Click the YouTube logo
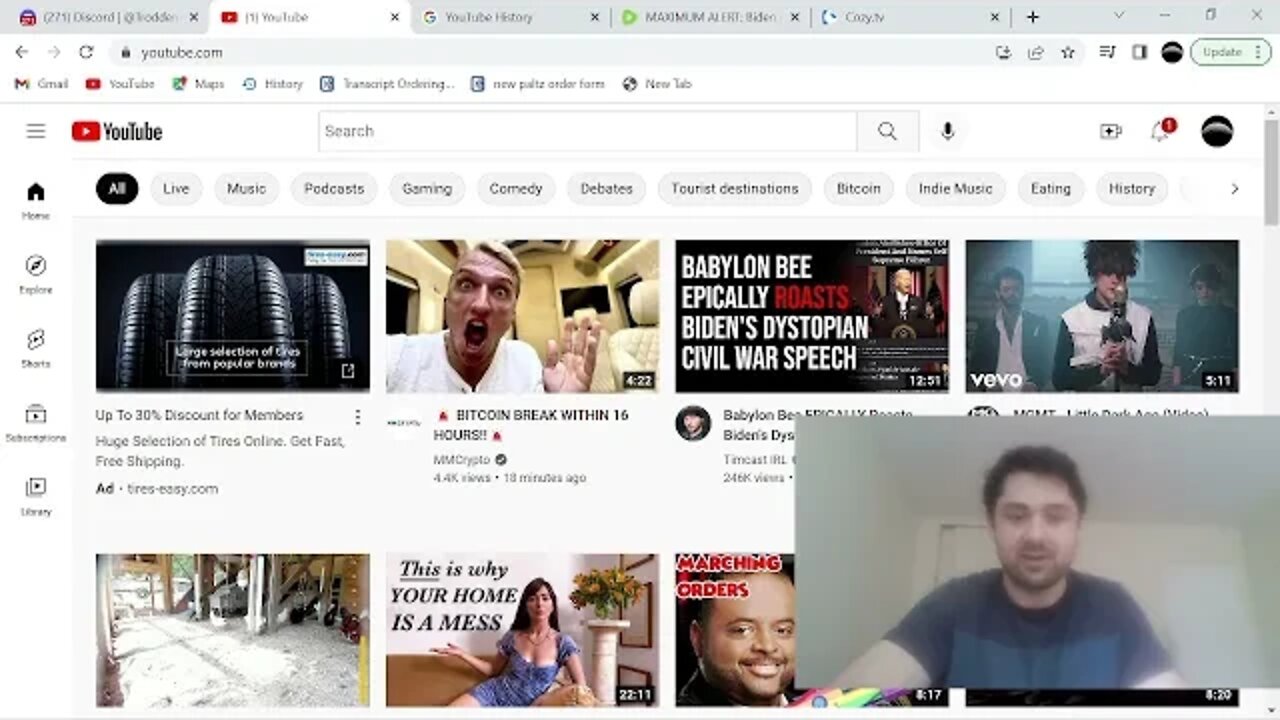 (117, 131)
